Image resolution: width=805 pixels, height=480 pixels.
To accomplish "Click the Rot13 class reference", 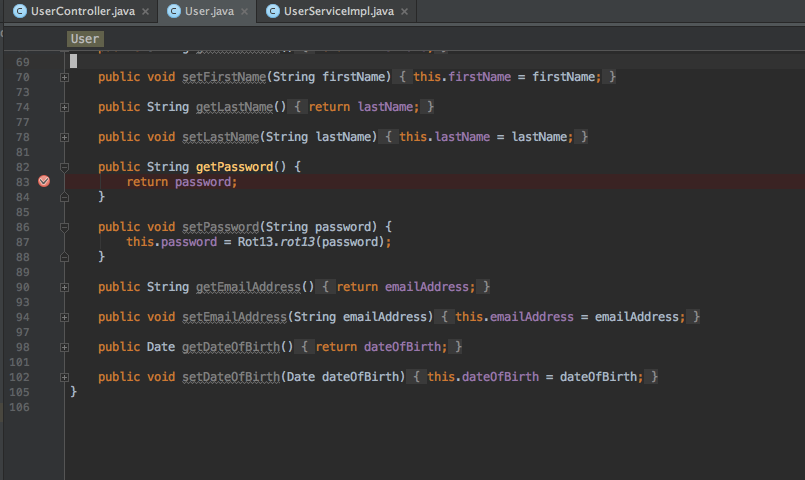I will tap(256, 242).
